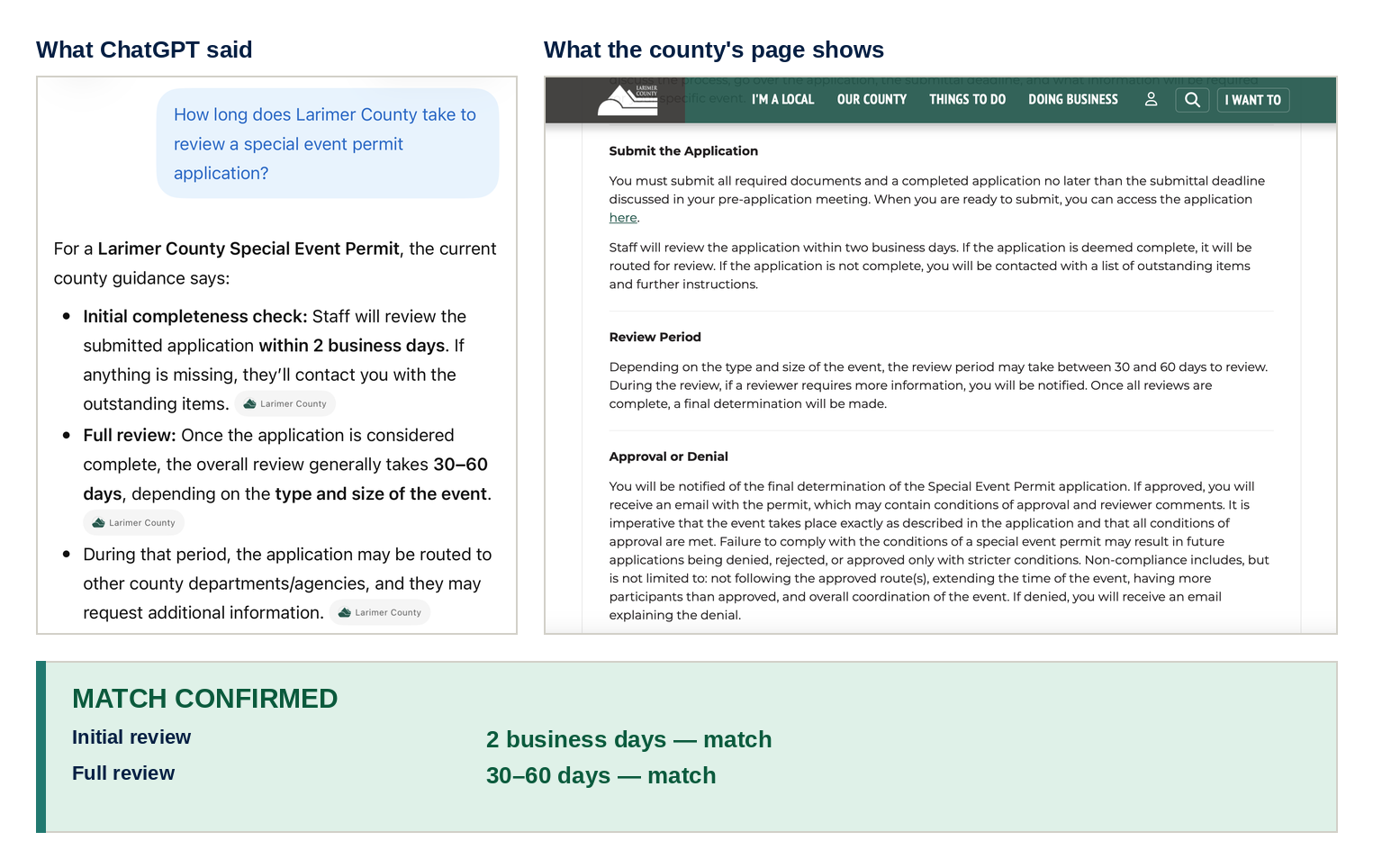
Task: Open the Larimer County source chip after 'outstanding items.'
Action: [x=285, y=403]
